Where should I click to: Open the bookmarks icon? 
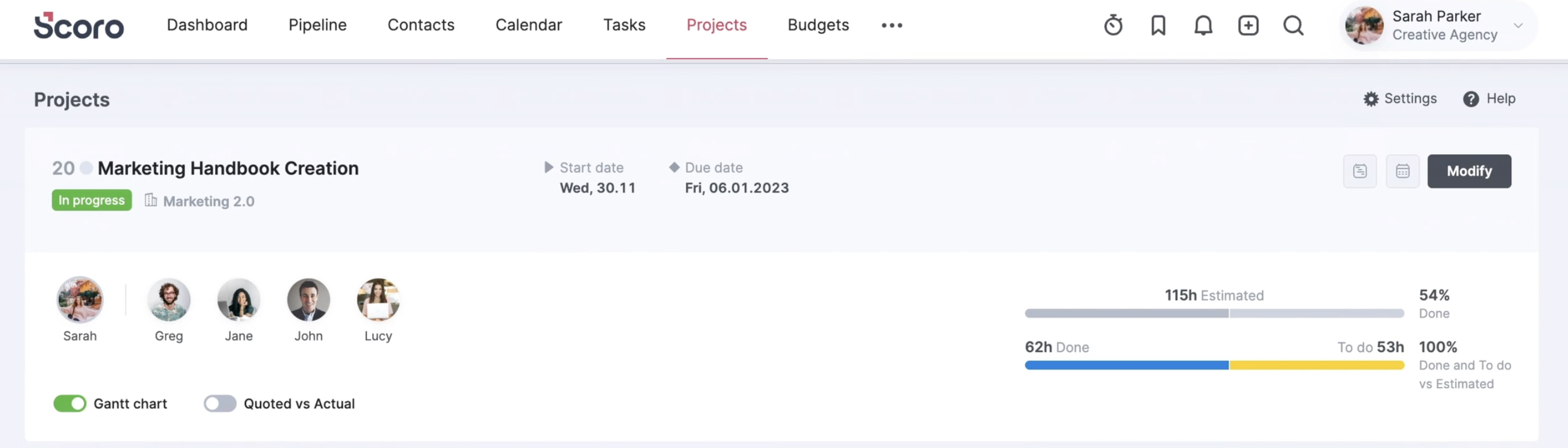[x=1159, y=25]
